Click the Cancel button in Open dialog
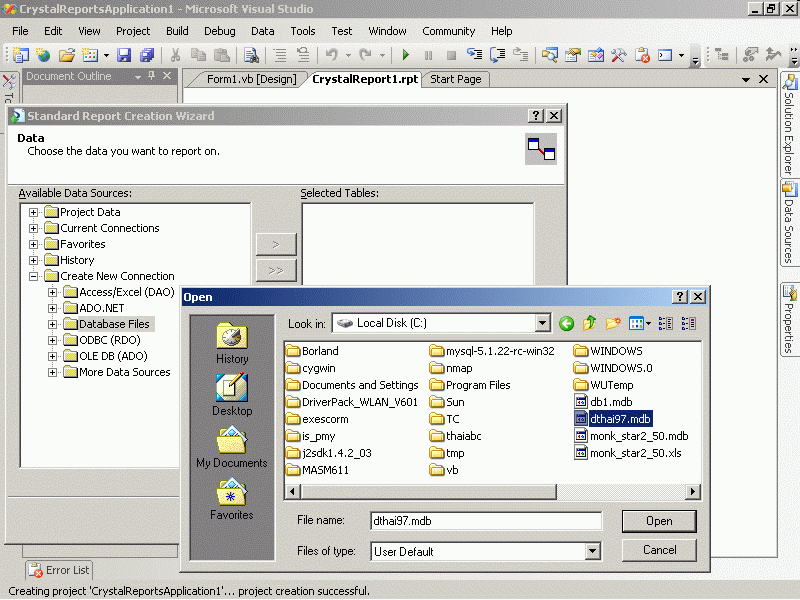This screenshot has height=600, width=800. tap(659, 550)
